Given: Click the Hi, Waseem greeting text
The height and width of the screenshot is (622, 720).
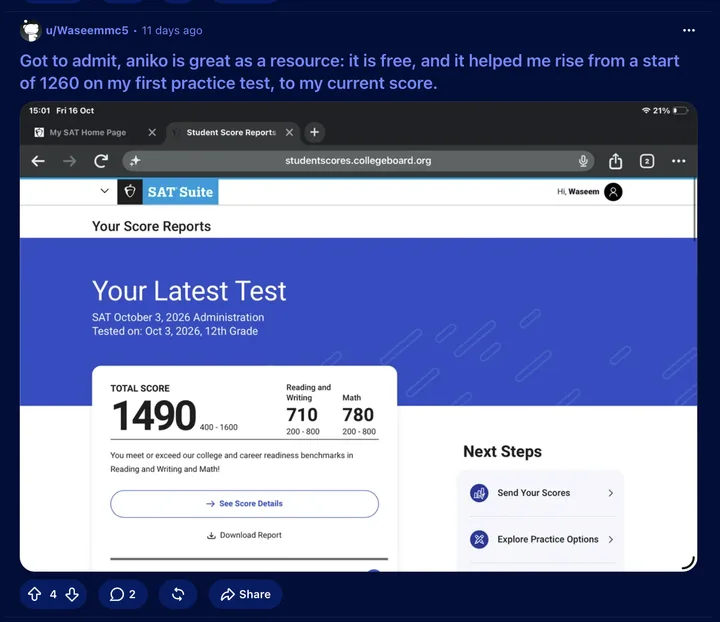Looking at the screenshot, I should coord(578,191).
